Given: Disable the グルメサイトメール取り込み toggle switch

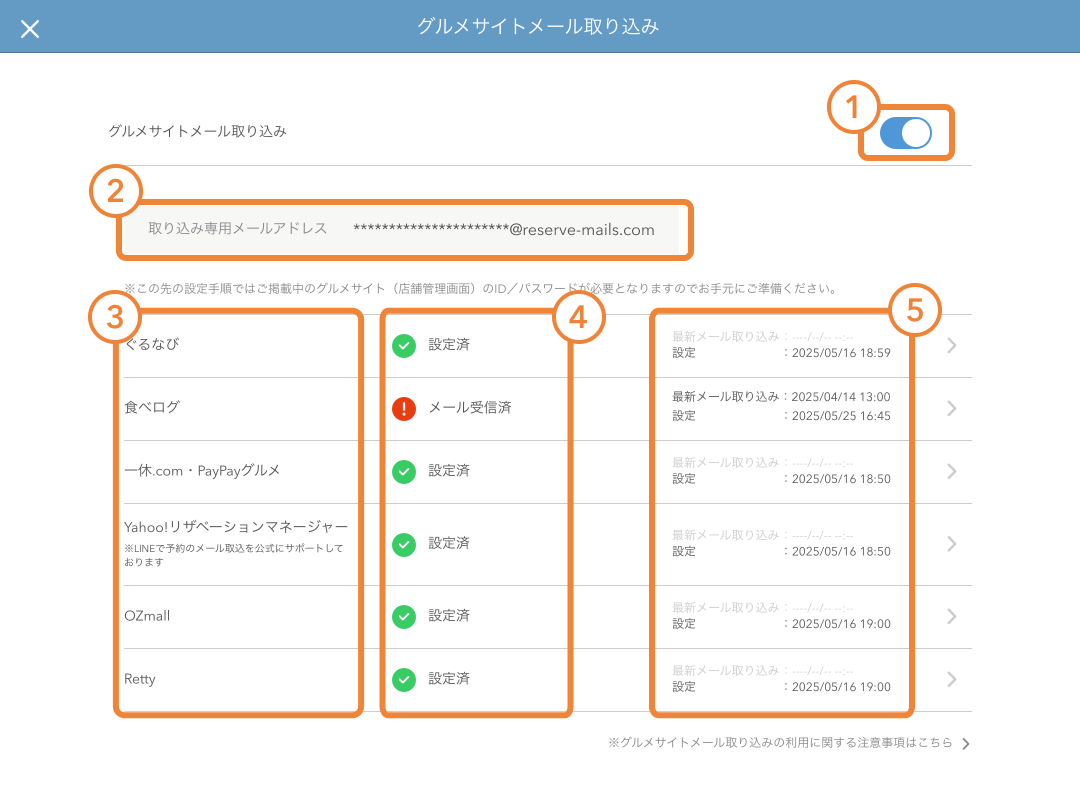Looking at the screenshot, I should click(x=904, y=132).
